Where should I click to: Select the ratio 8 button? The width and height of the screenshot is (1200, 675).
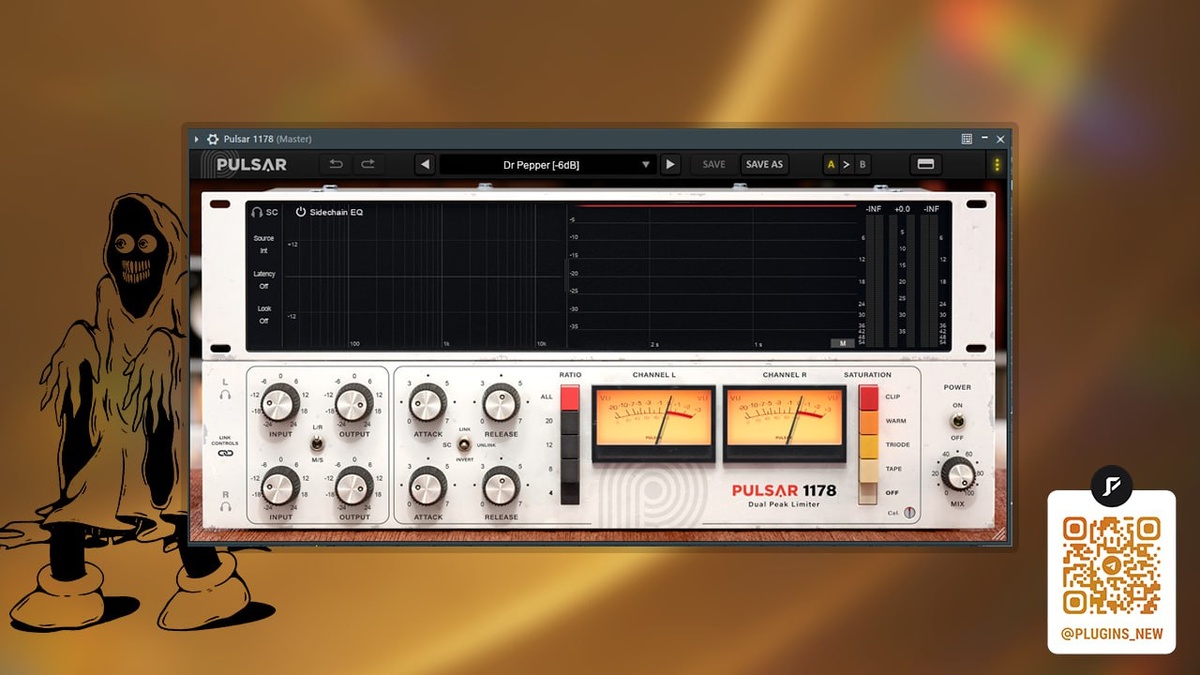(x=570, y=468)
